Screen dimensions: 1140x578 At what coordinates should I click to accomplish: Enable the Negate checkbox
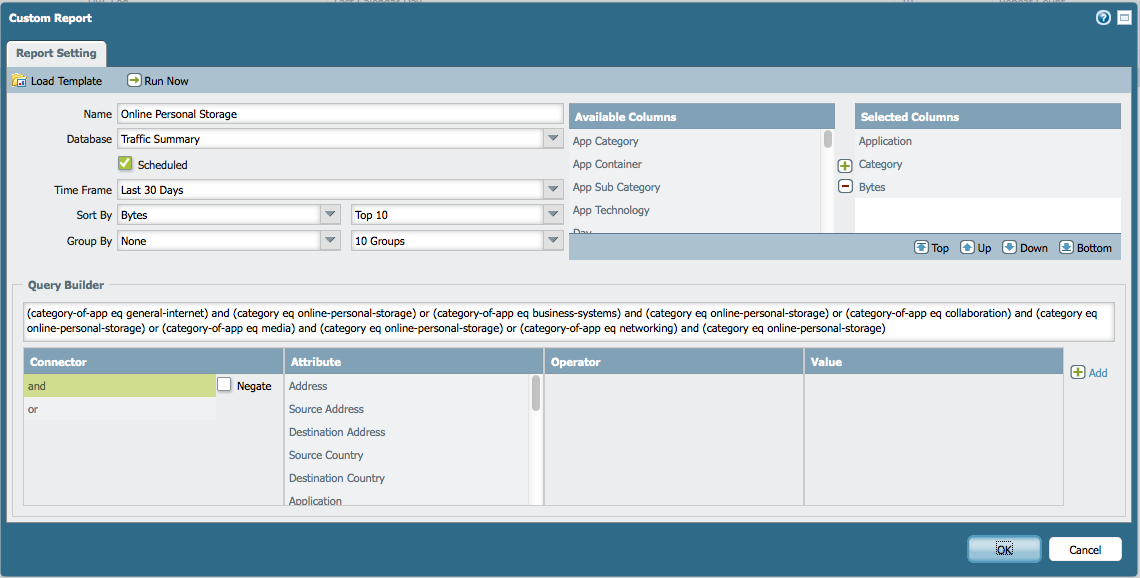coord(224,385)
